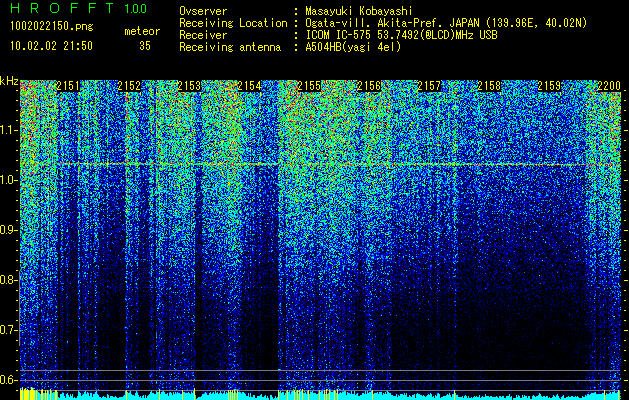The image size is (629, 400).
Task: Click the 0.9 kHz axis label
Action: pos(9,230)
